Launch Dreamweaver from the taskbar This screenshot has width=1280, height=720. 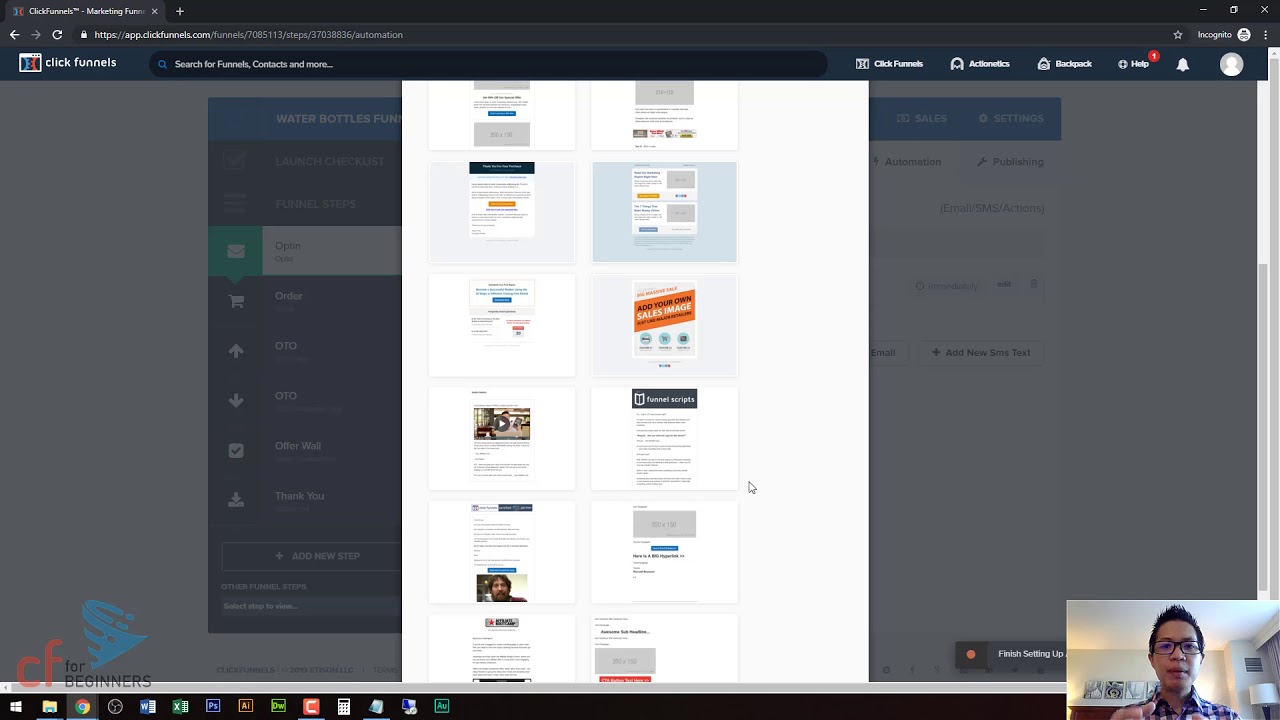pos(278,707)
